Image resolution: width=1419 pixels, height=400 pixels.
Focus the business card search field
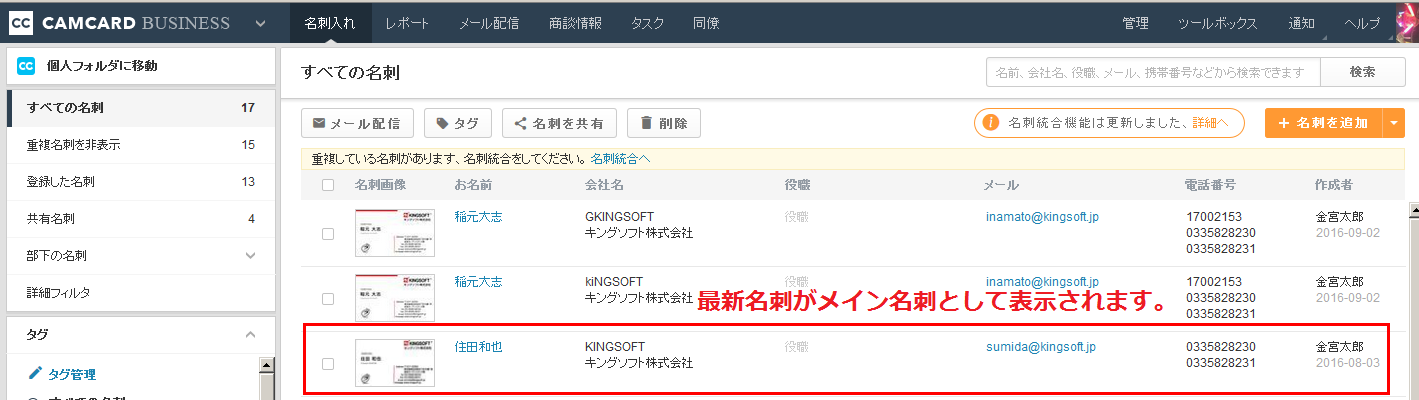1153,72
